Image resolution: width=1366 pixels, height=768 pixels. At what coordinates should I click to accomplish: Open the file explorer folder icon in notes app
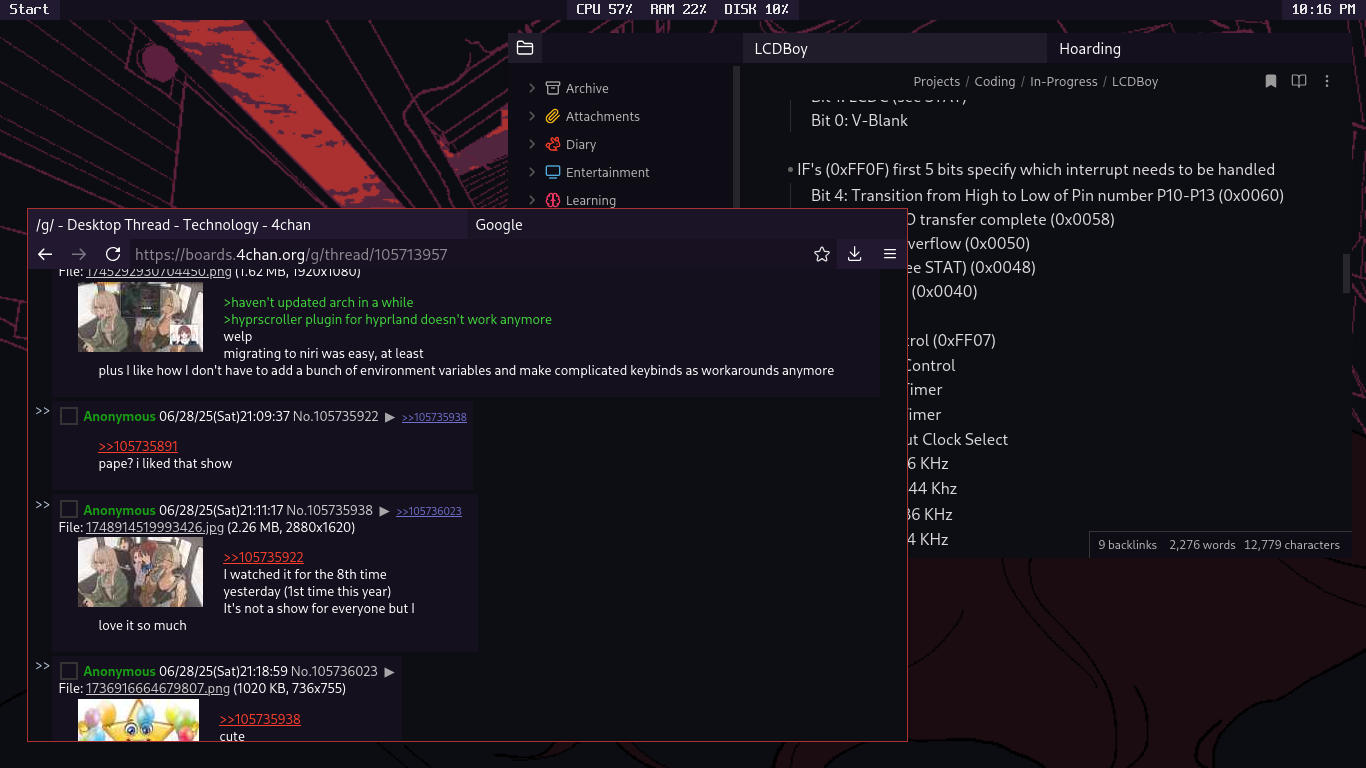pos(525,48)
